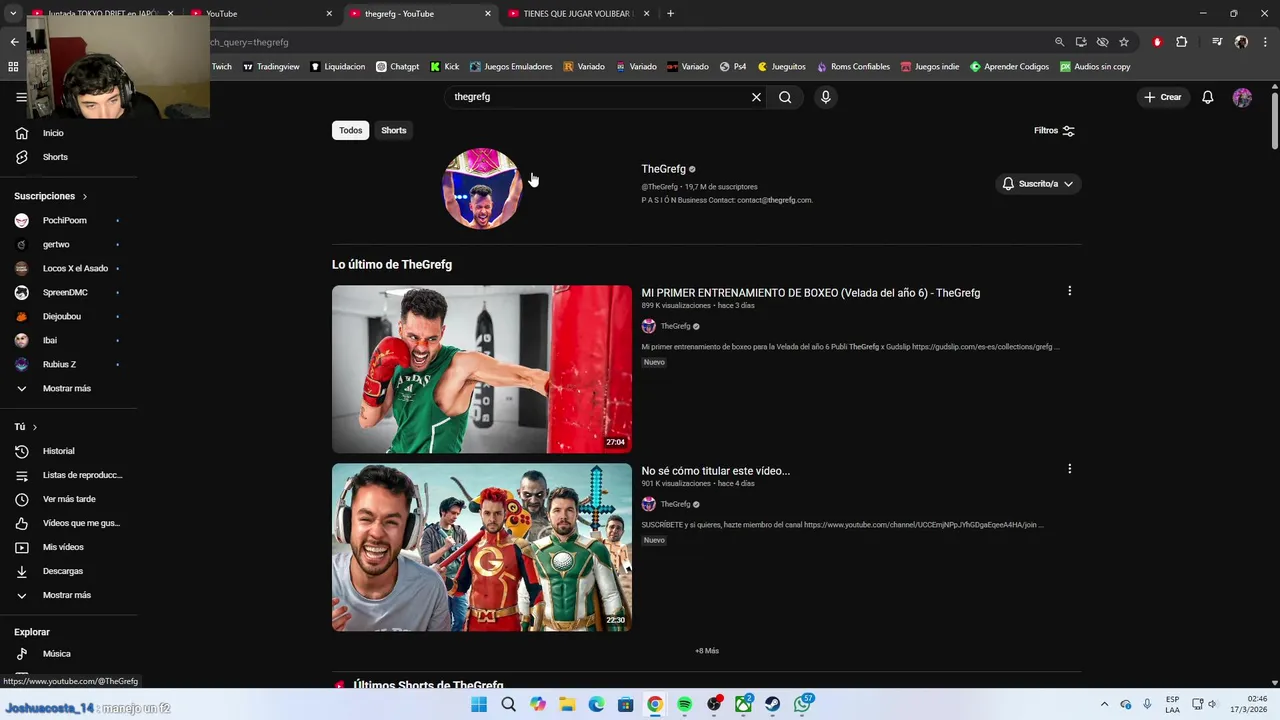Open the gertwo subscription channel
The image size is (1280, 720).
(56, 244)
